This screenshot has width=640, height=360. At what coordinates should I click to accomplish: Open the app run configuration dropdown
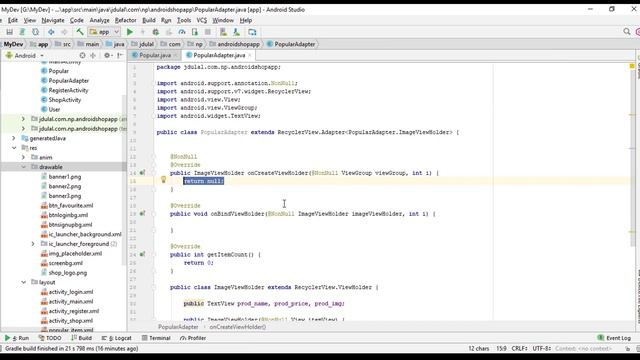pyautogui.click(x=104, y=32)
